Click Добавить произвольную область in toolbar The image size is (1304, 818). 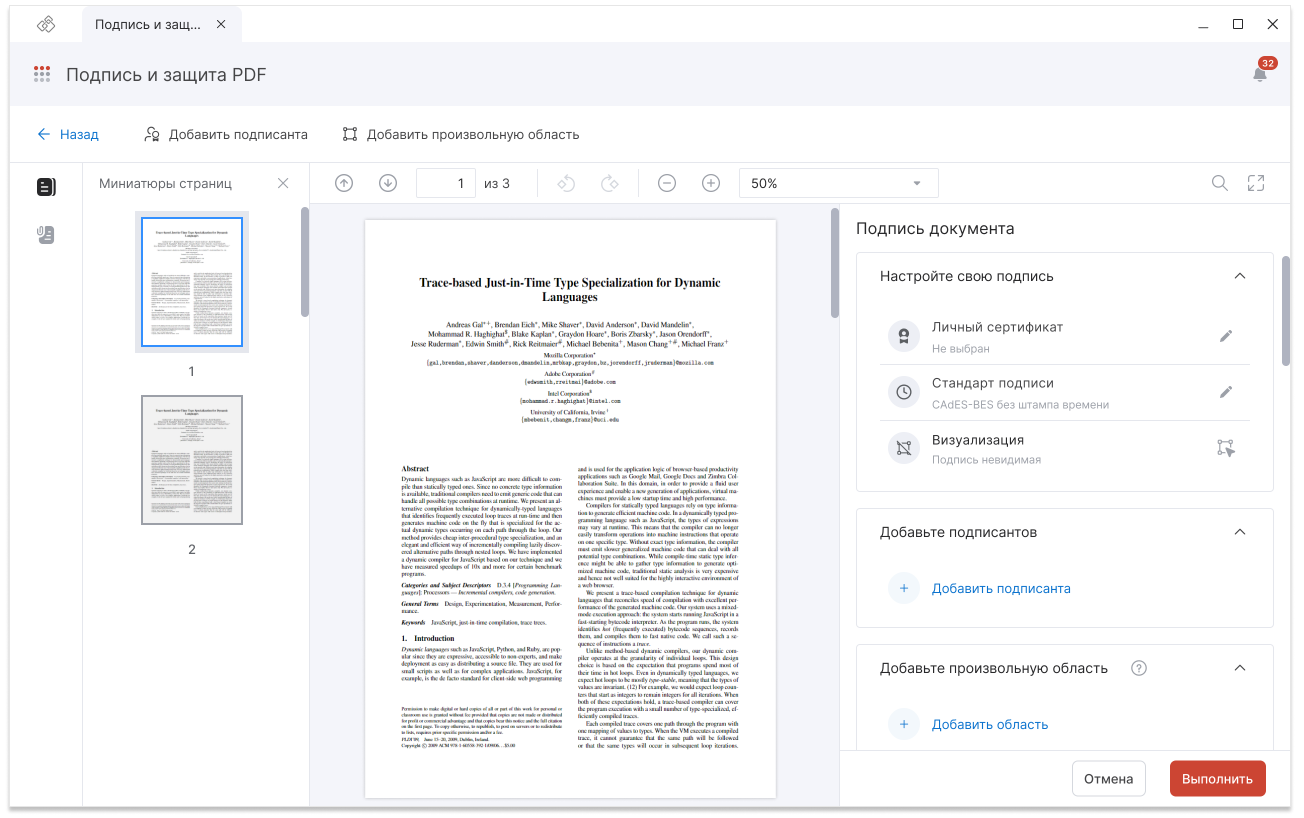click(x=461, y=134)
